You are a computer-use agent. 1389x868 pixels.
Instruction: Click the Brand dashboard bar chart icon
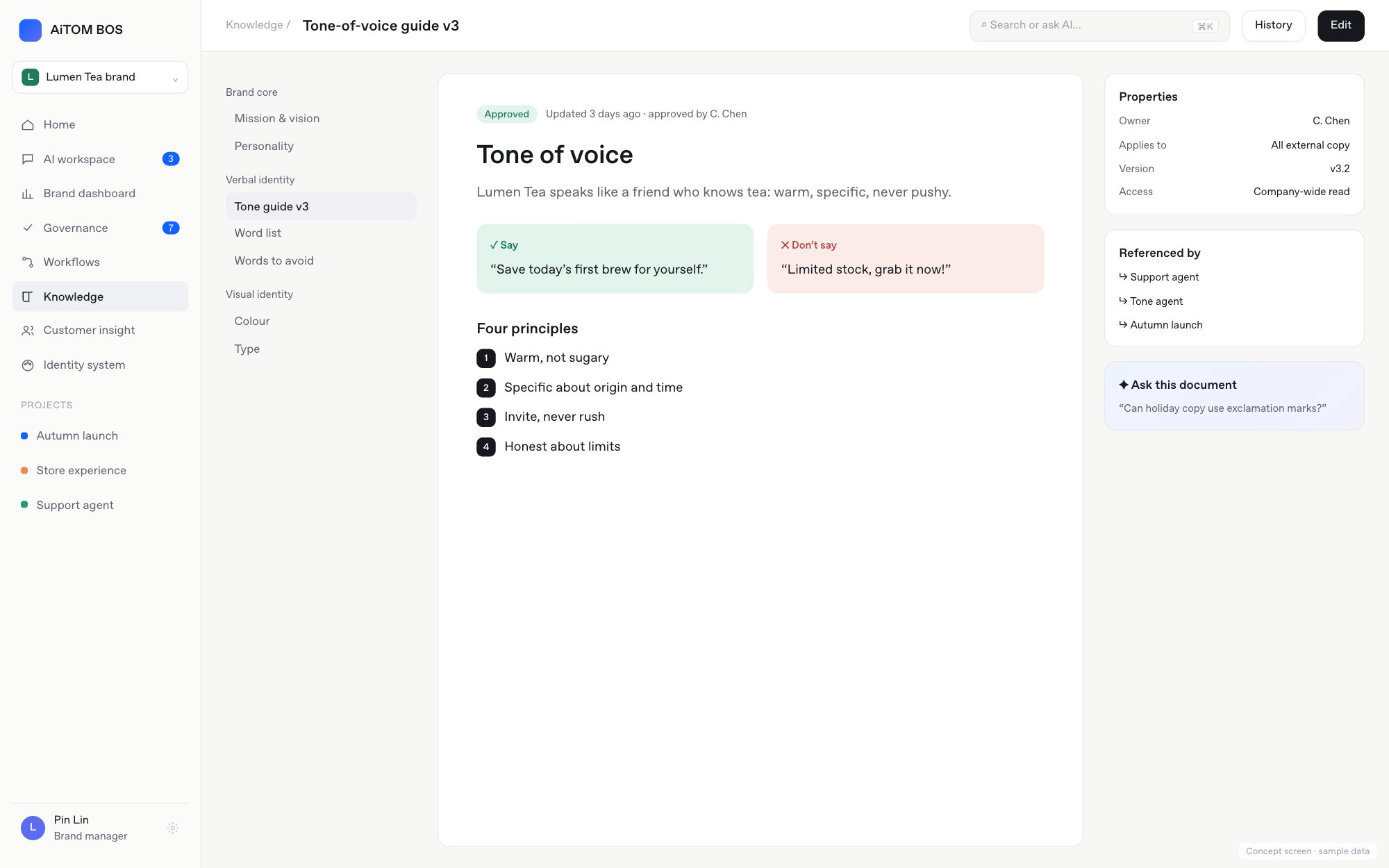click(28, 194)
